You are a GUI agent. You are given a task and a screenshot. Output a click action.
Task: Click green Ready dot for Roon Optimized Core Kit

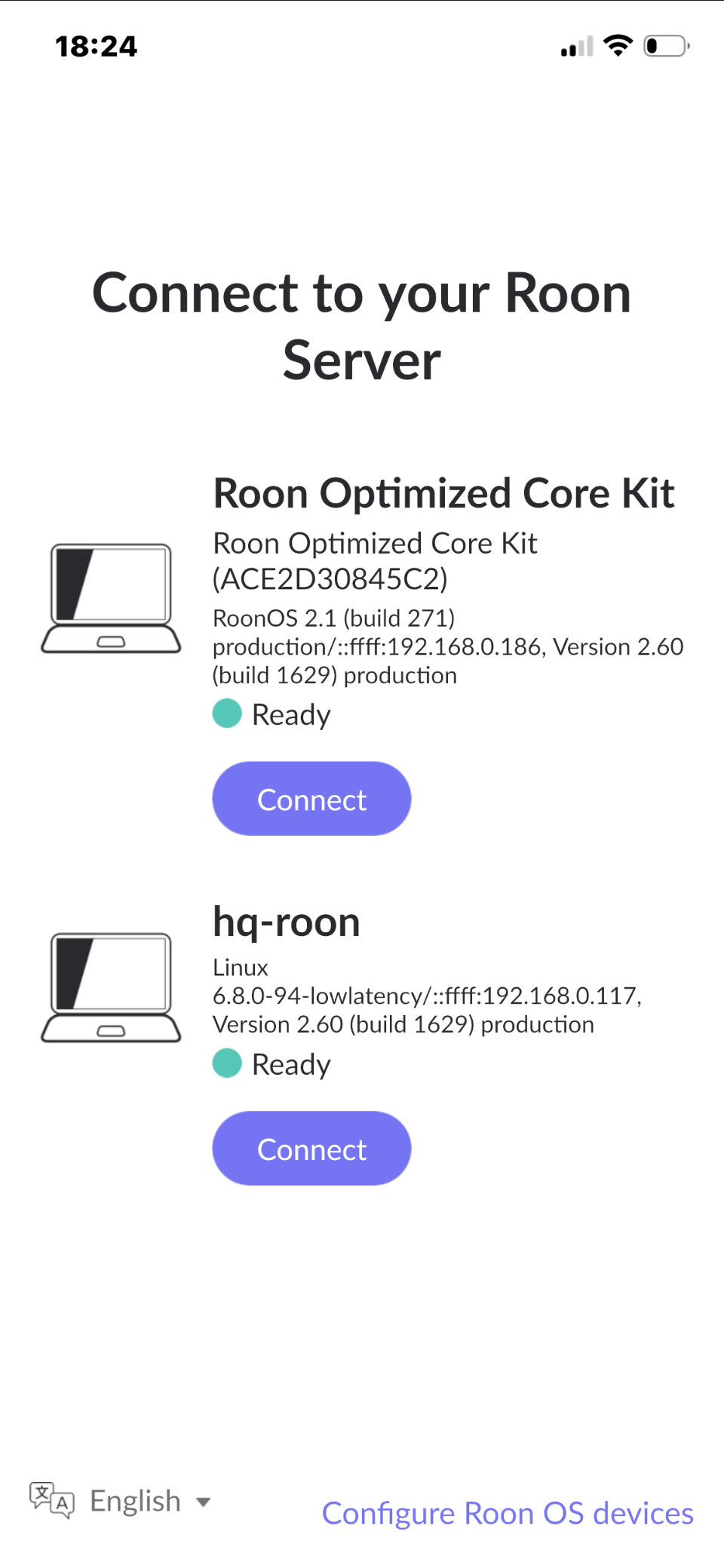coord(227,713)
